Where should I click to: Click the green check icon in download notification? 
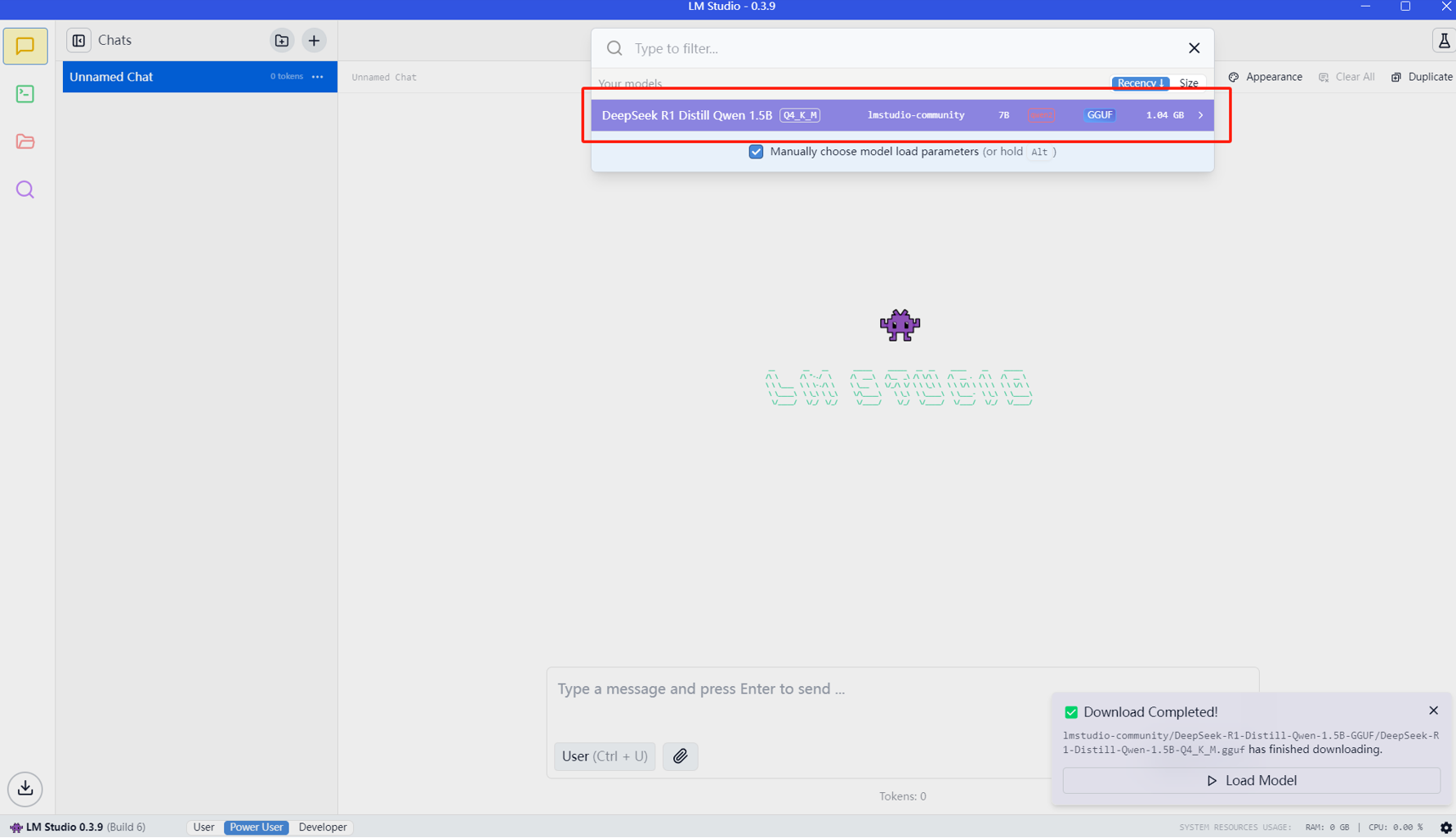[1070, 712]
